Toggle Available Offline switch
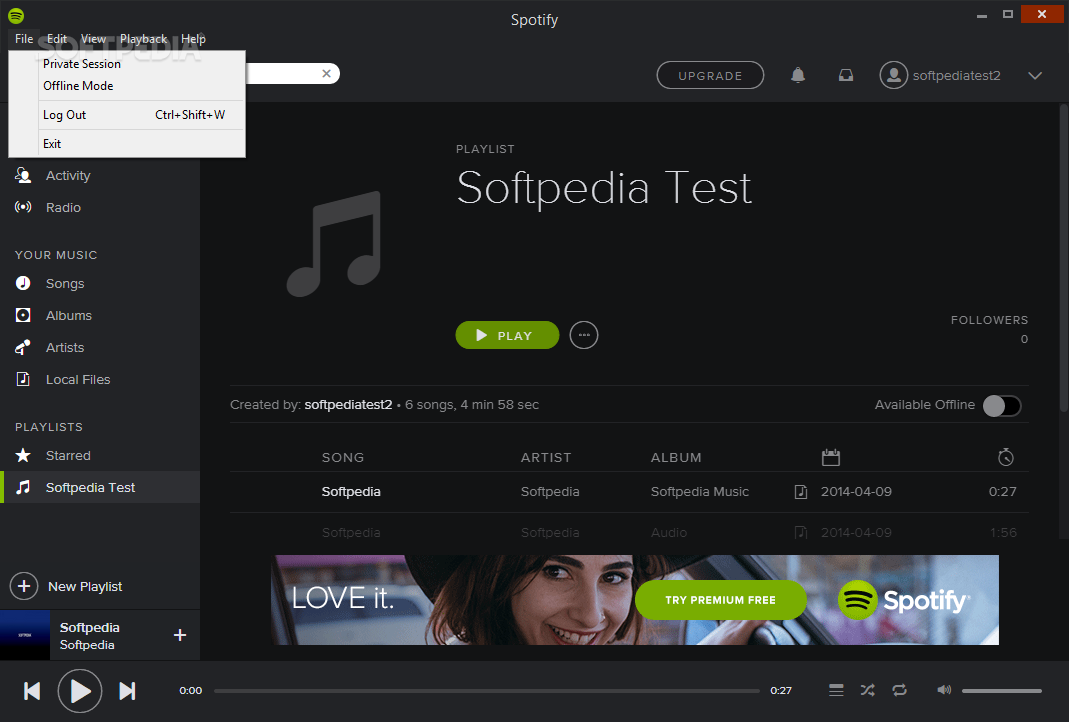1069x722 pixels. pos(1002,406)
